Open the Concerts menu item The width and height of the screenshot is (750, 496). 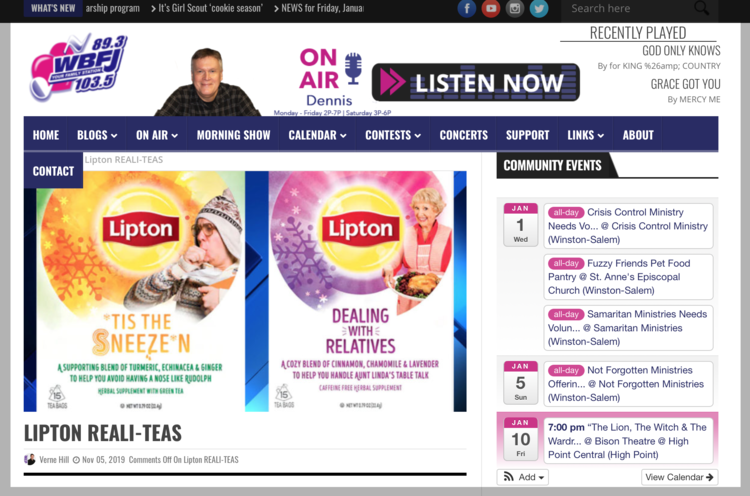(463, 135)
